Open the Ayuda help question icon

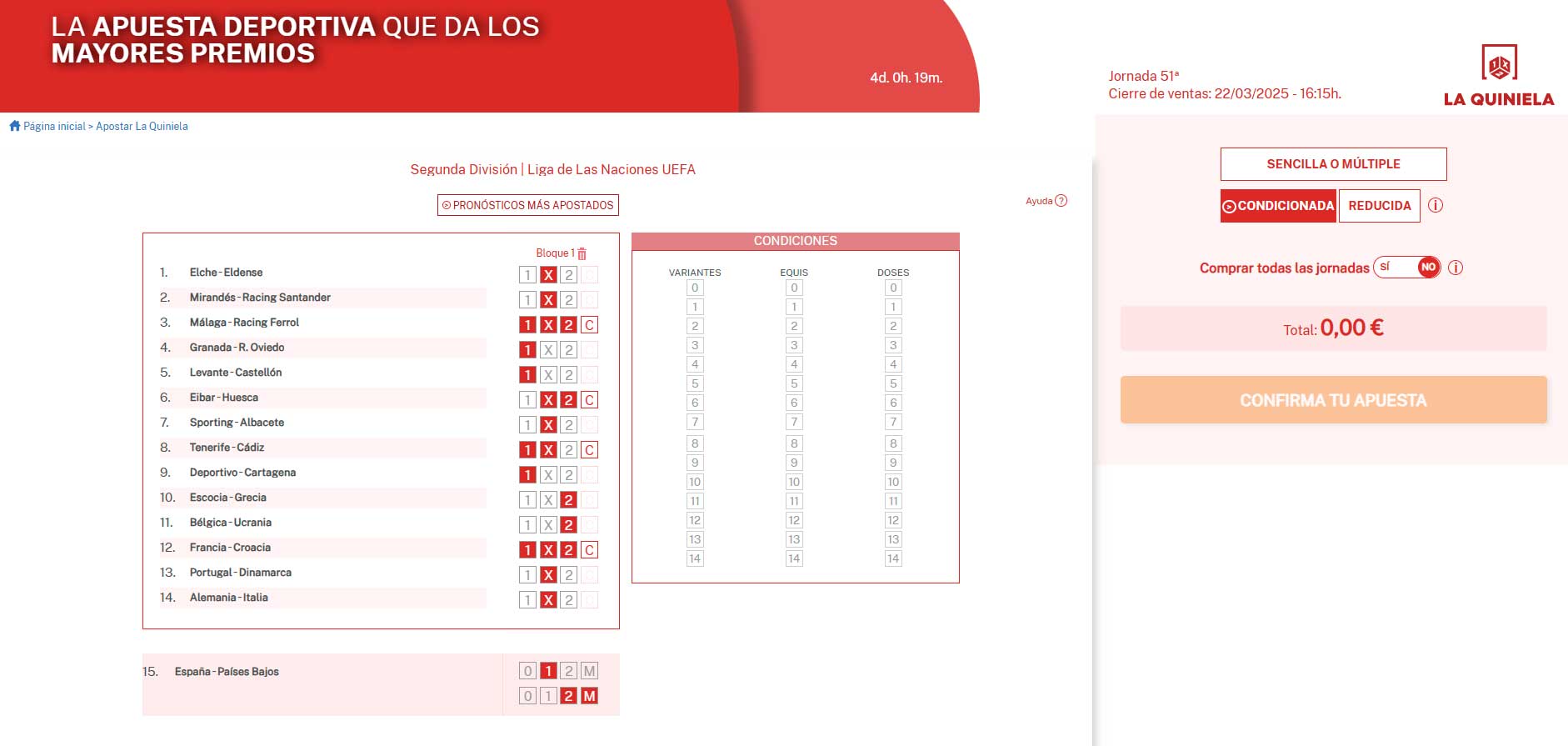1061,201
